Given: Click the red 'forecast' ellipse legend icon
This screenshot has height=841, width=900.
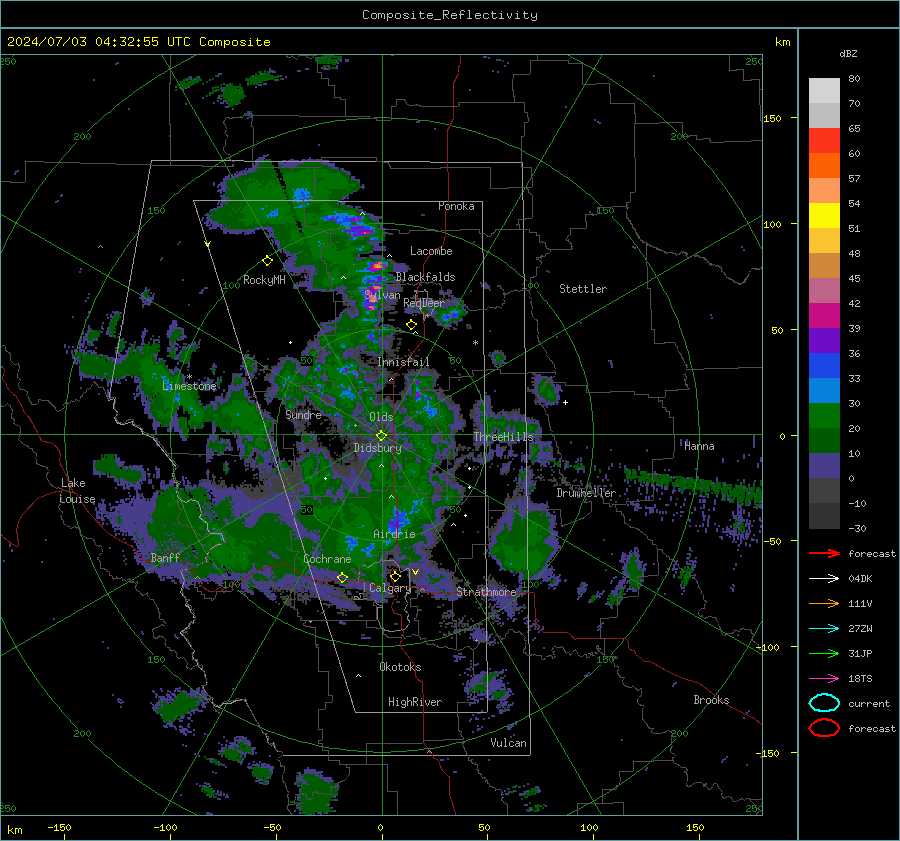Looking at the screenshot, I should [x=824, y=728].
